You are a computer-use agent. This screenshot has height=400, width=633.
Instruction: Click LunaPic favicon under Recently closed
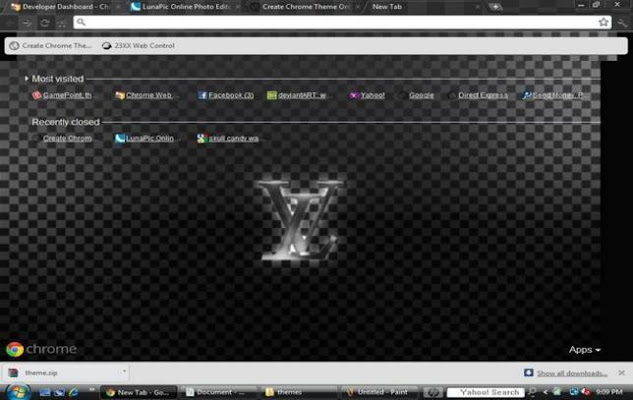119,138
